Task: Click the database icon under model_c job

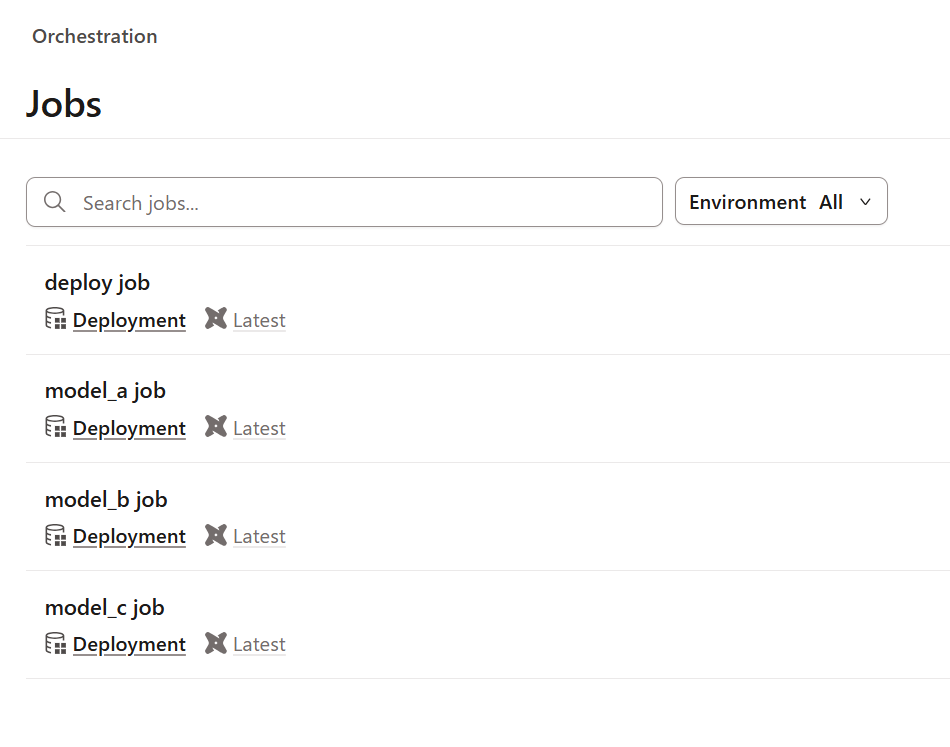Action: [x=56, y=643]
